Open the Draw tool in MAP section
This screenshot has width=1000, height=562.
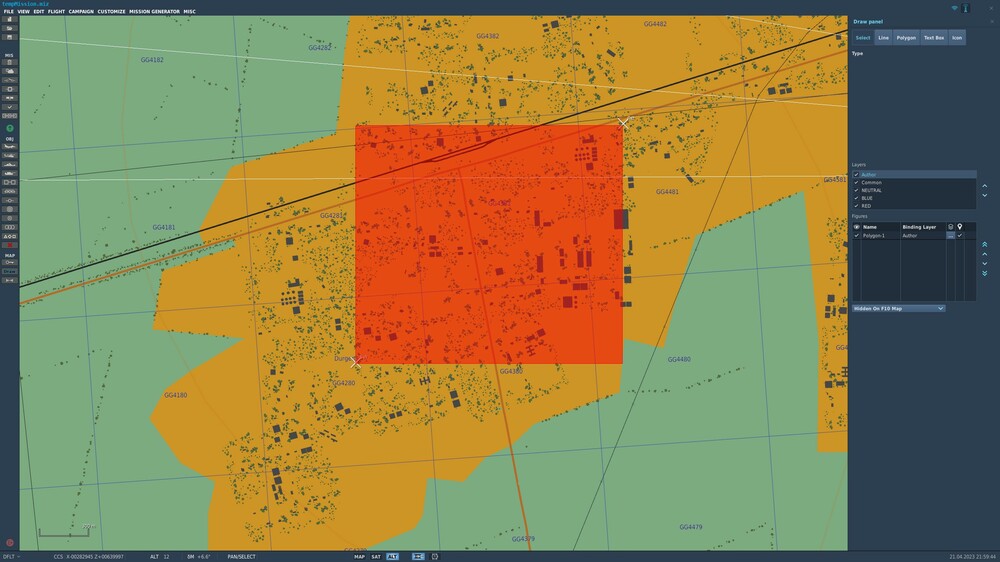(x=10, y=271)
